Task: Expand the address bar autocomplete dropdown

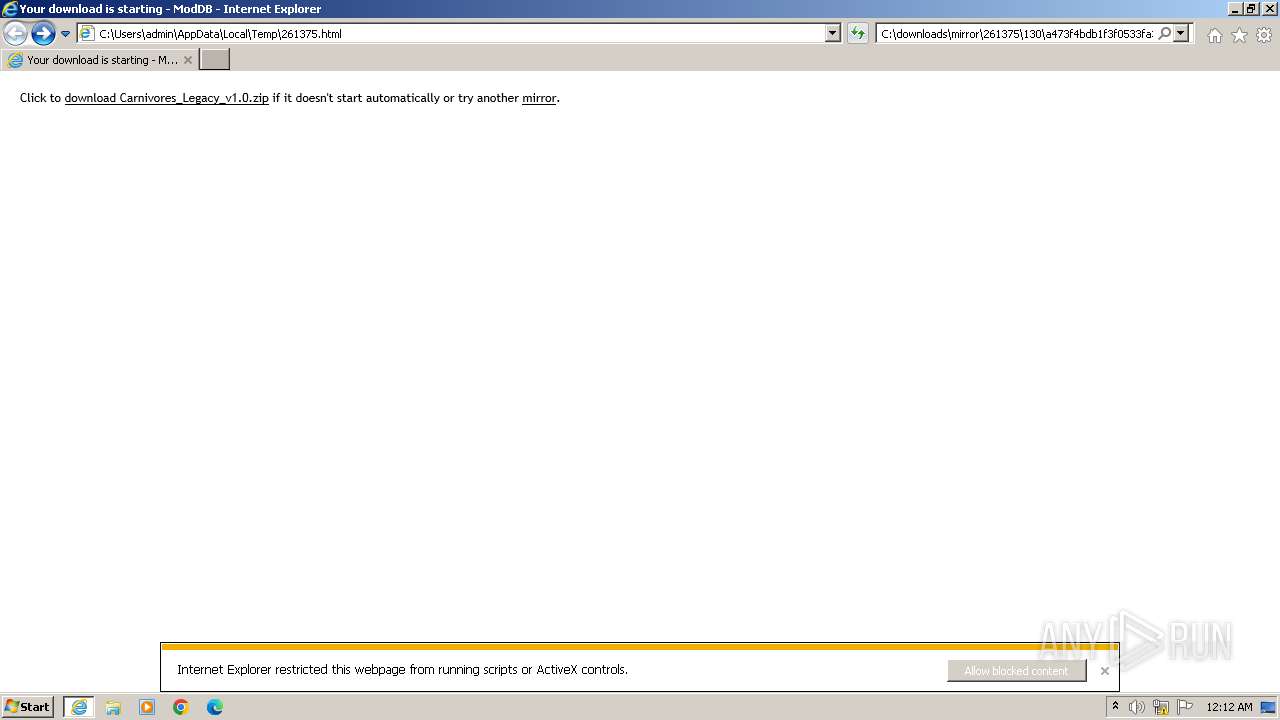Action: (833, 33)
